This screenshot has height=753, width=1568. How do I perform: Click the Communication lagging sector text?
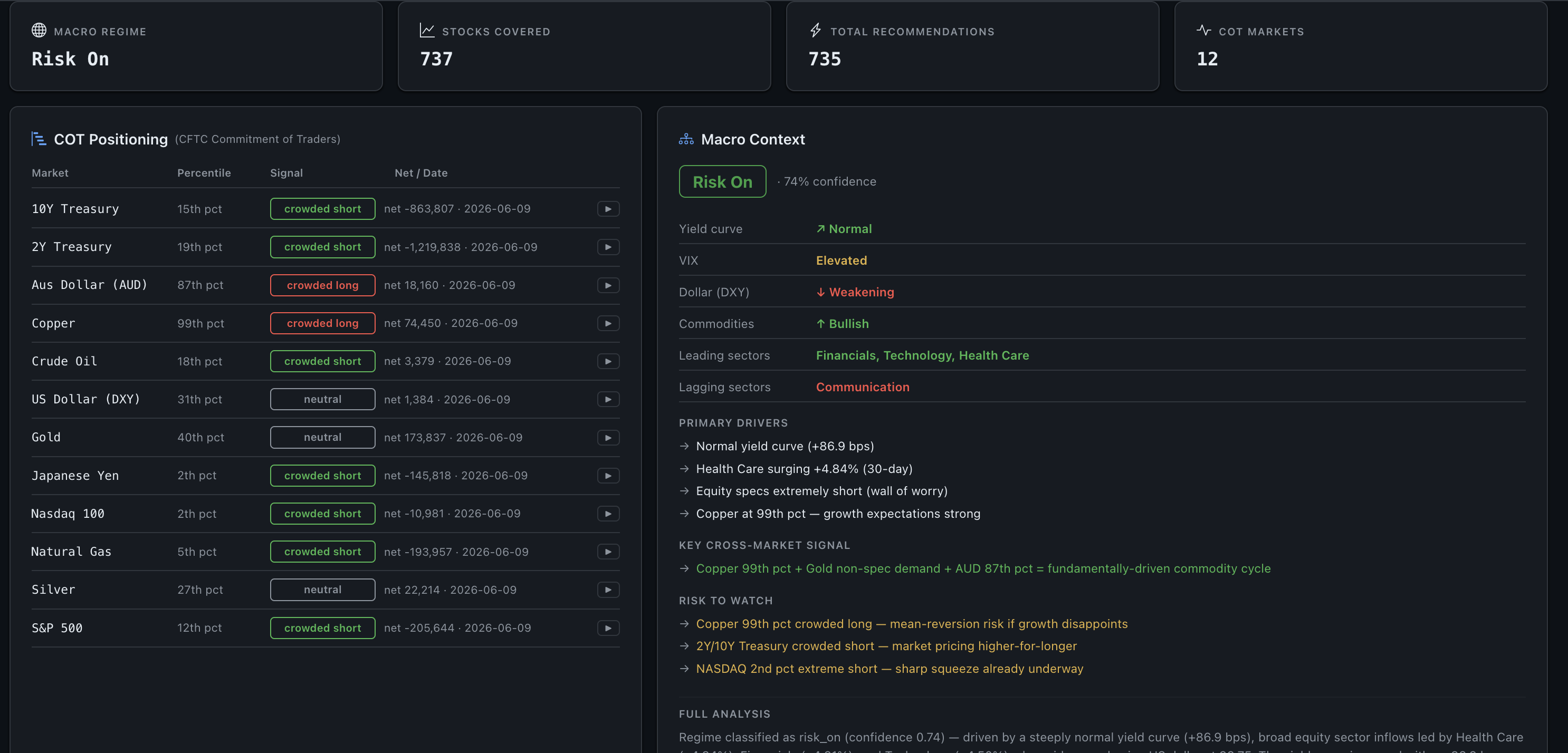pyautogui.click(x=863, y=387)
